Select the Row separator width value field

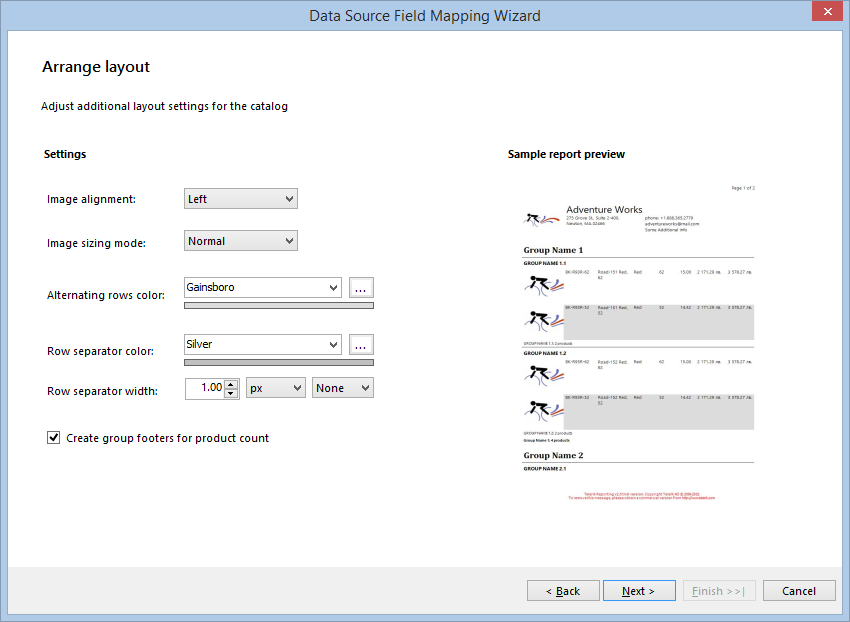(205, 387)
